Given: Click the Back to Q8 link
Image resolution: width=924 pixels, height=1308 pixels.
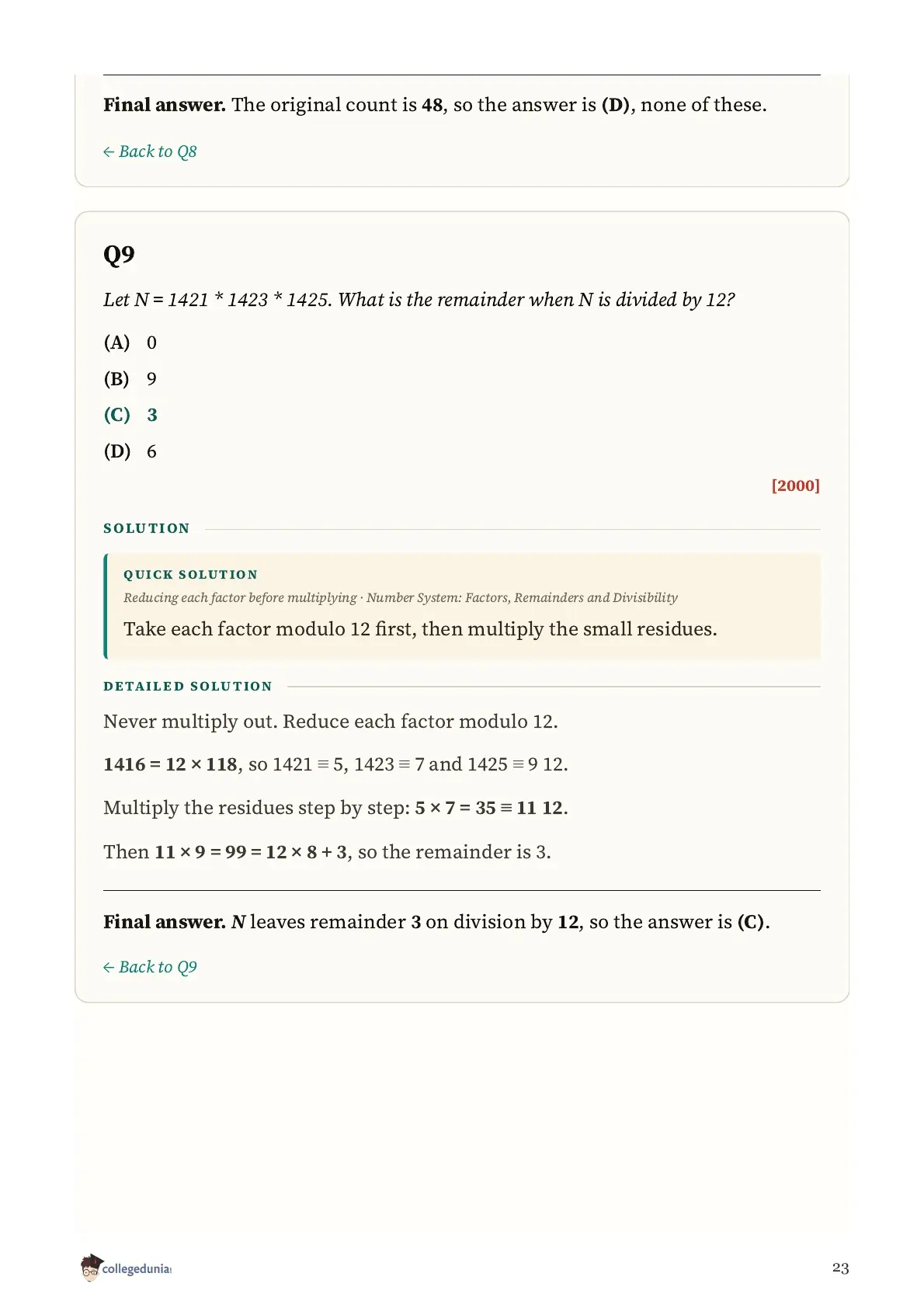Looking at the screenshot, I should click(x=150, y=151).
